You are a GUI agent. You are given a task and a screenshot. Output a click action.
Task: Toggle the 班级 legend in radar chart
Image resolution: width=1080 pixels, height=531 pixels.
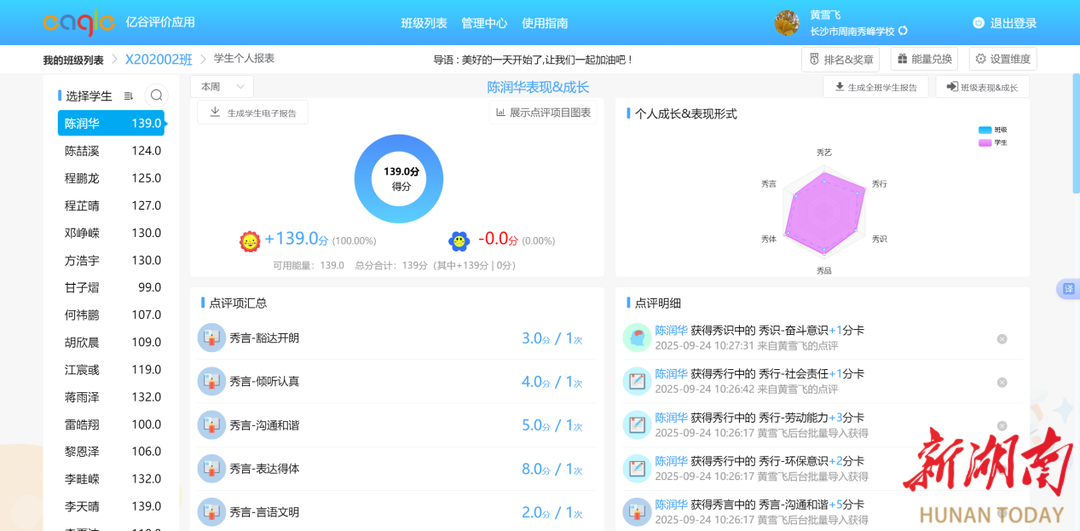992,130
